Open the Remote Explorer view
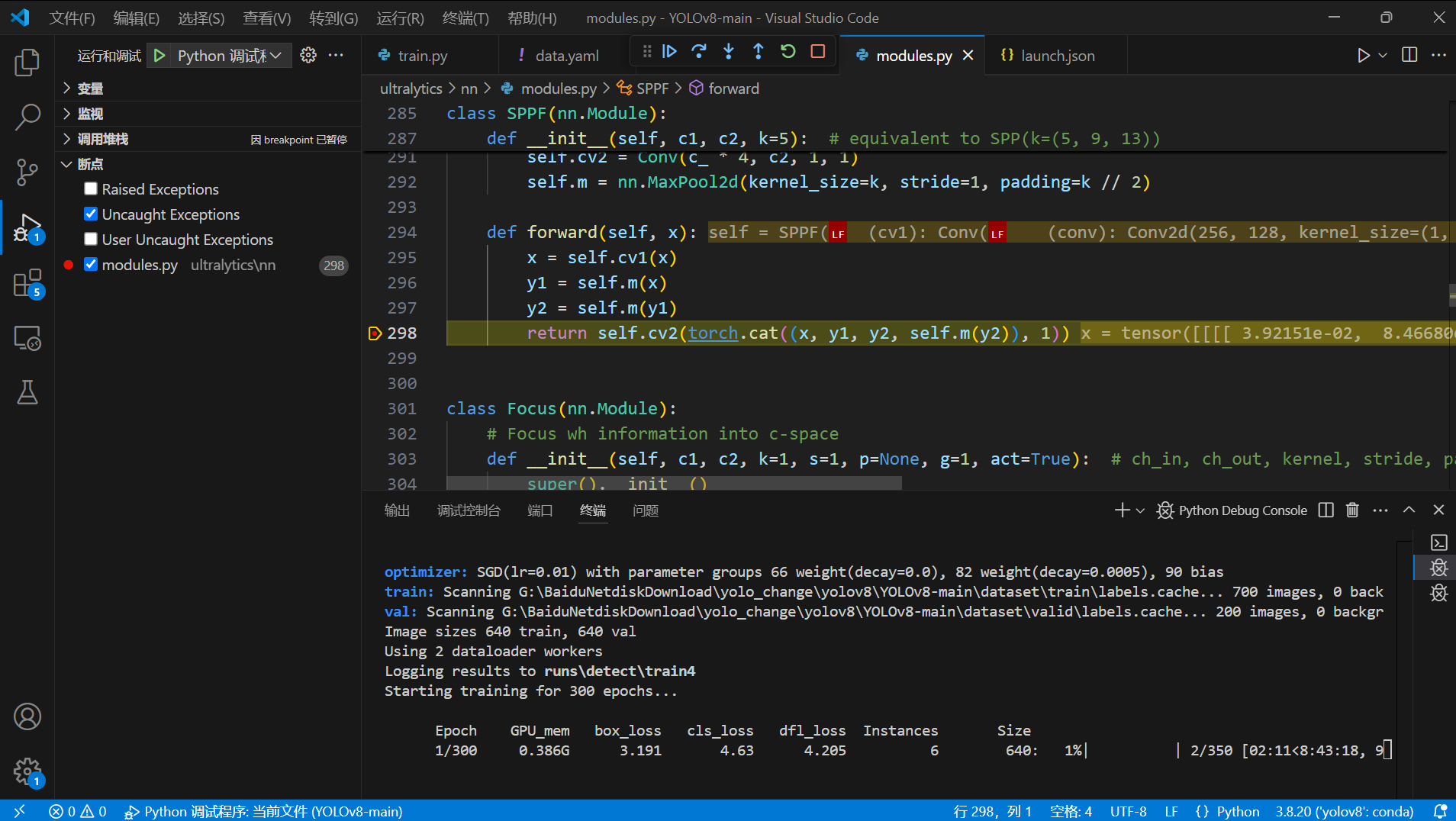The width and height of the screenshot is (1456, 821). click(27, 338)
